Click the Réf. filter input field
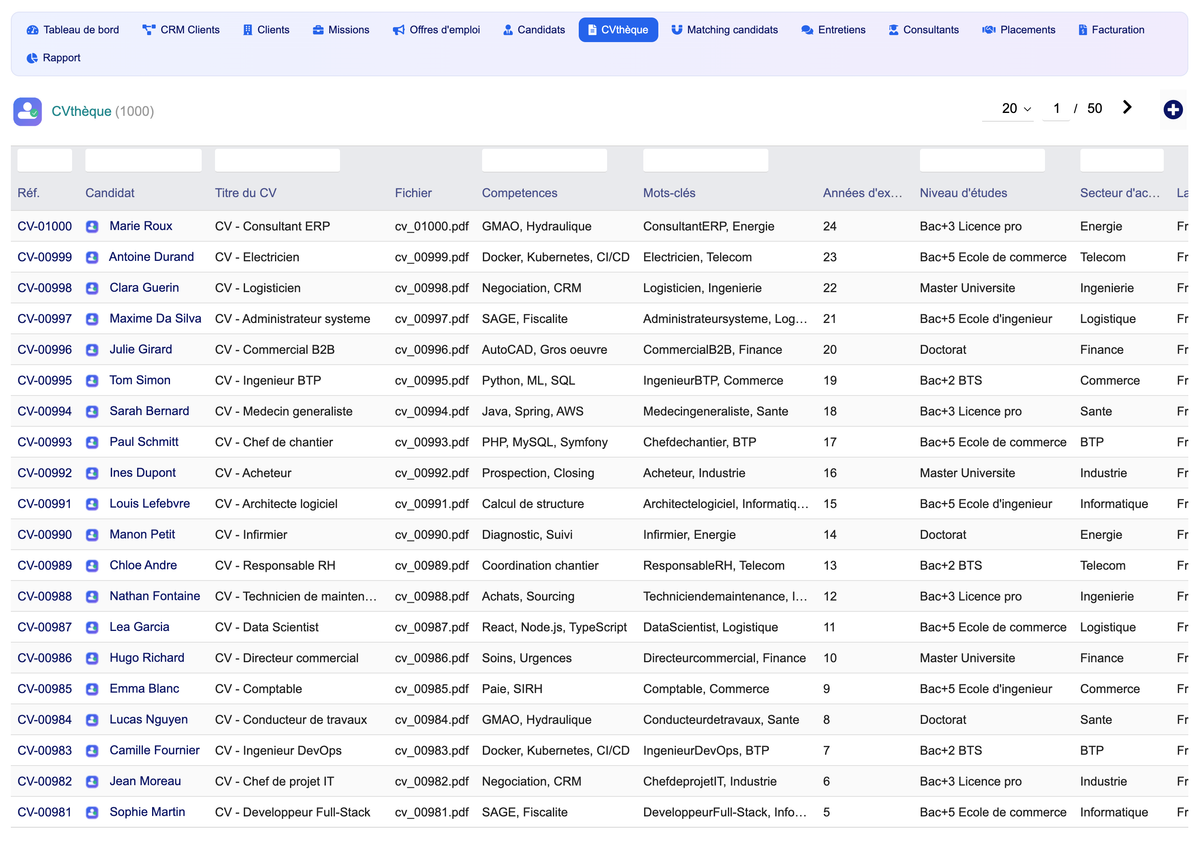1200x861 pixels. [45, 160]
